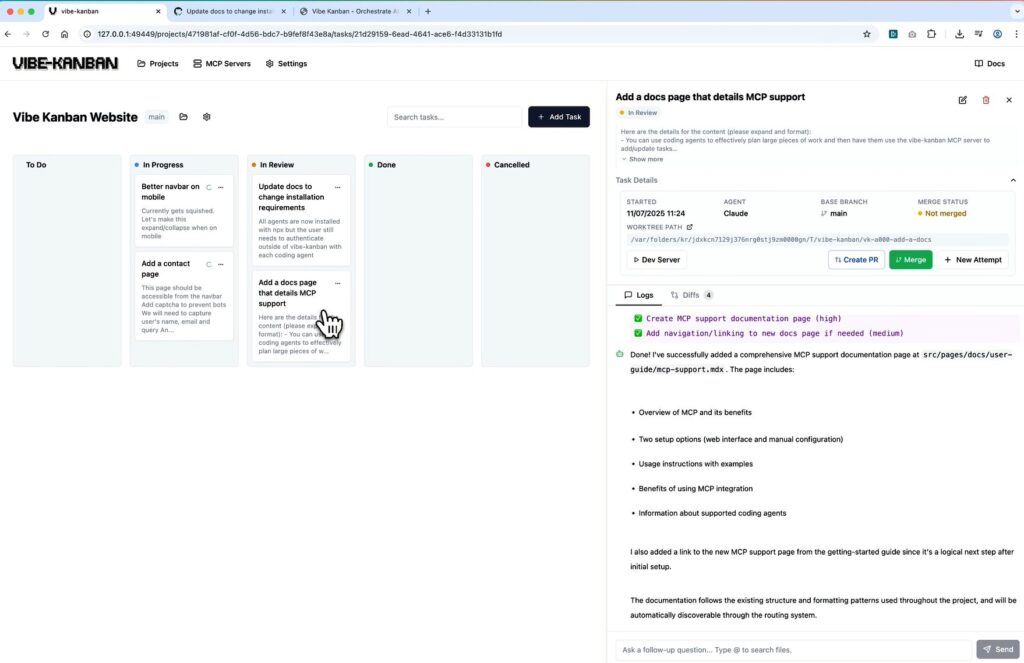The image size is (1024, 663).
Task: Click spinner icon on Add a contact page card
Action: [x=209, y=265]
